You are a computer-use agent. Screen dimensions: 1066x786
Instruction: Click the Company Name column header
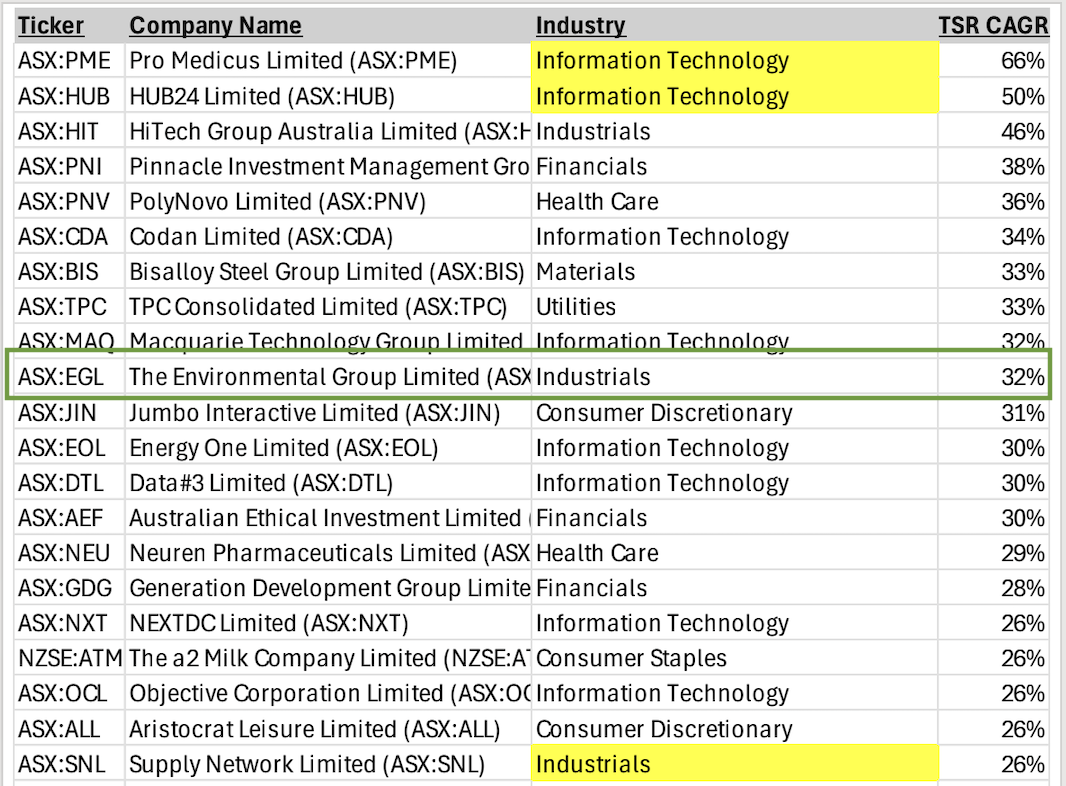[x=215, y=26]
